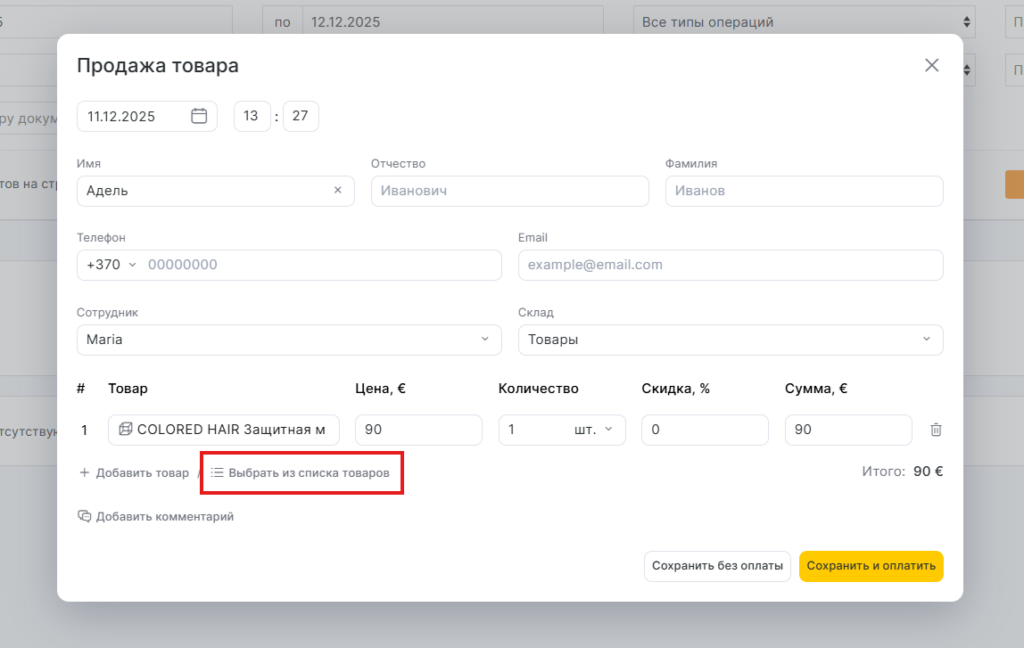This screenshot has height=648, width=1024.
Task: Open Выбрать из списка товаров
Action: tap(301, 473)
